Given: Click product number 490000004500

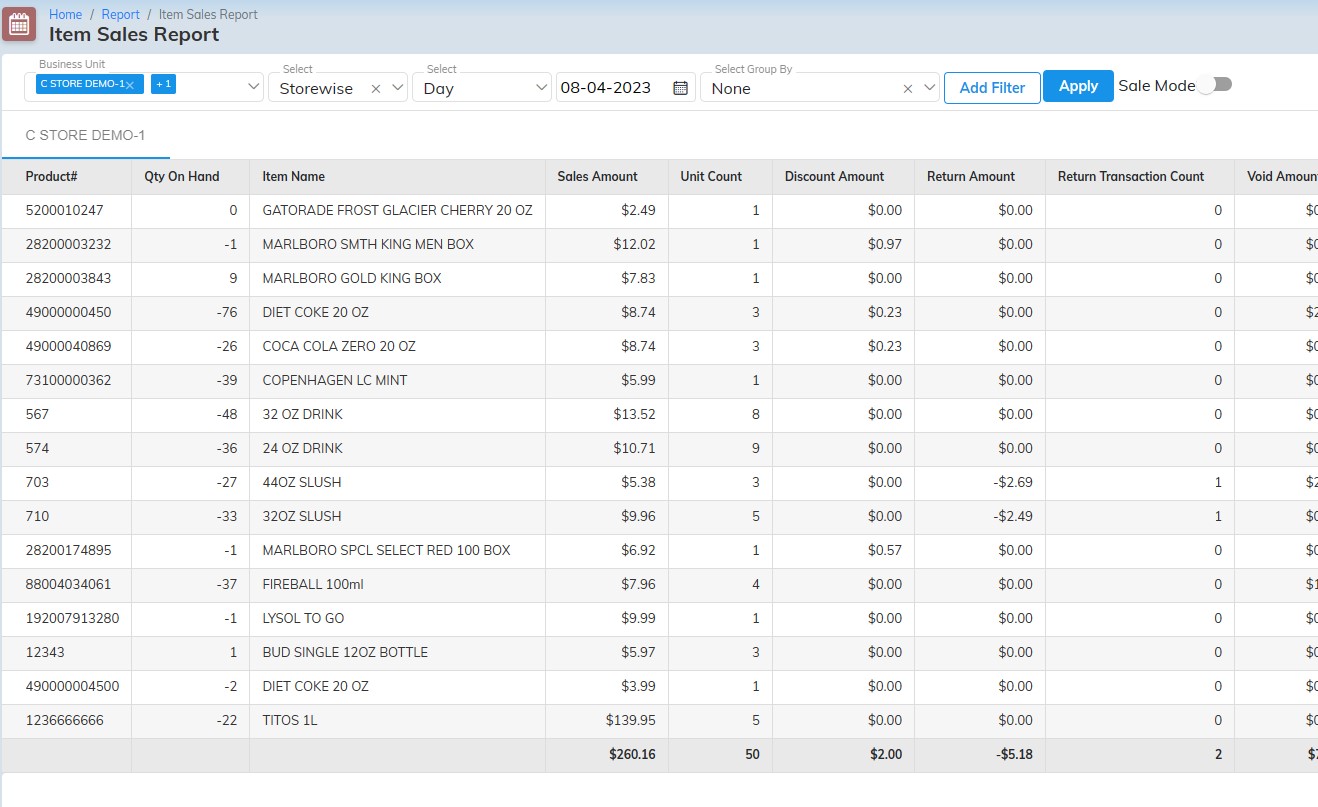Looking at the screenshot, I should (x=73, y=687).
